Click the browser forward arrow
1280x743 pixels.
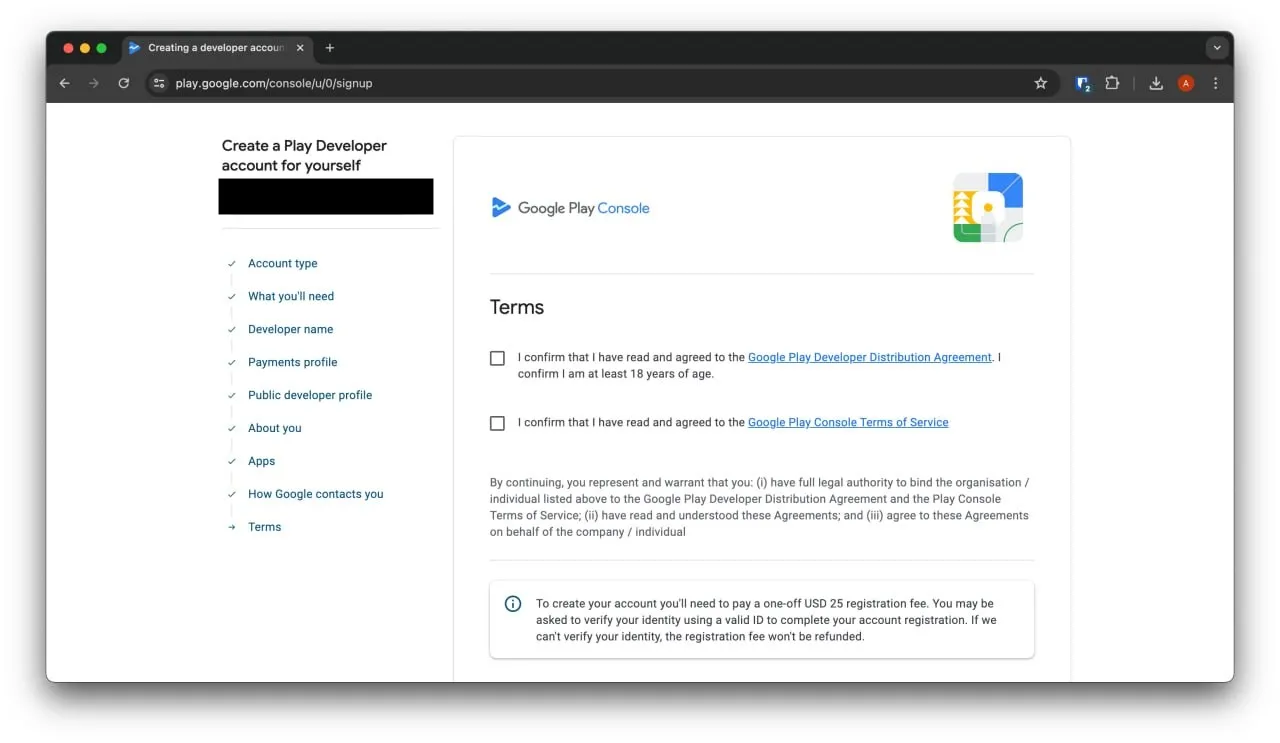click(94, 84)
